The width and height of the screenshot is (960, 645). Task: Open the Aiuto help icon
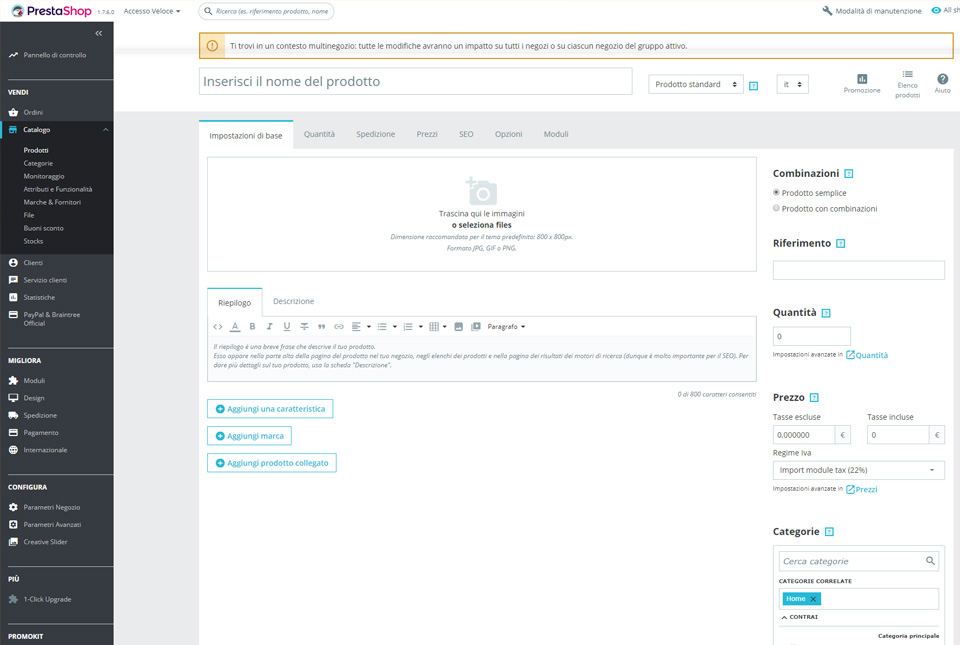[943, 79]
